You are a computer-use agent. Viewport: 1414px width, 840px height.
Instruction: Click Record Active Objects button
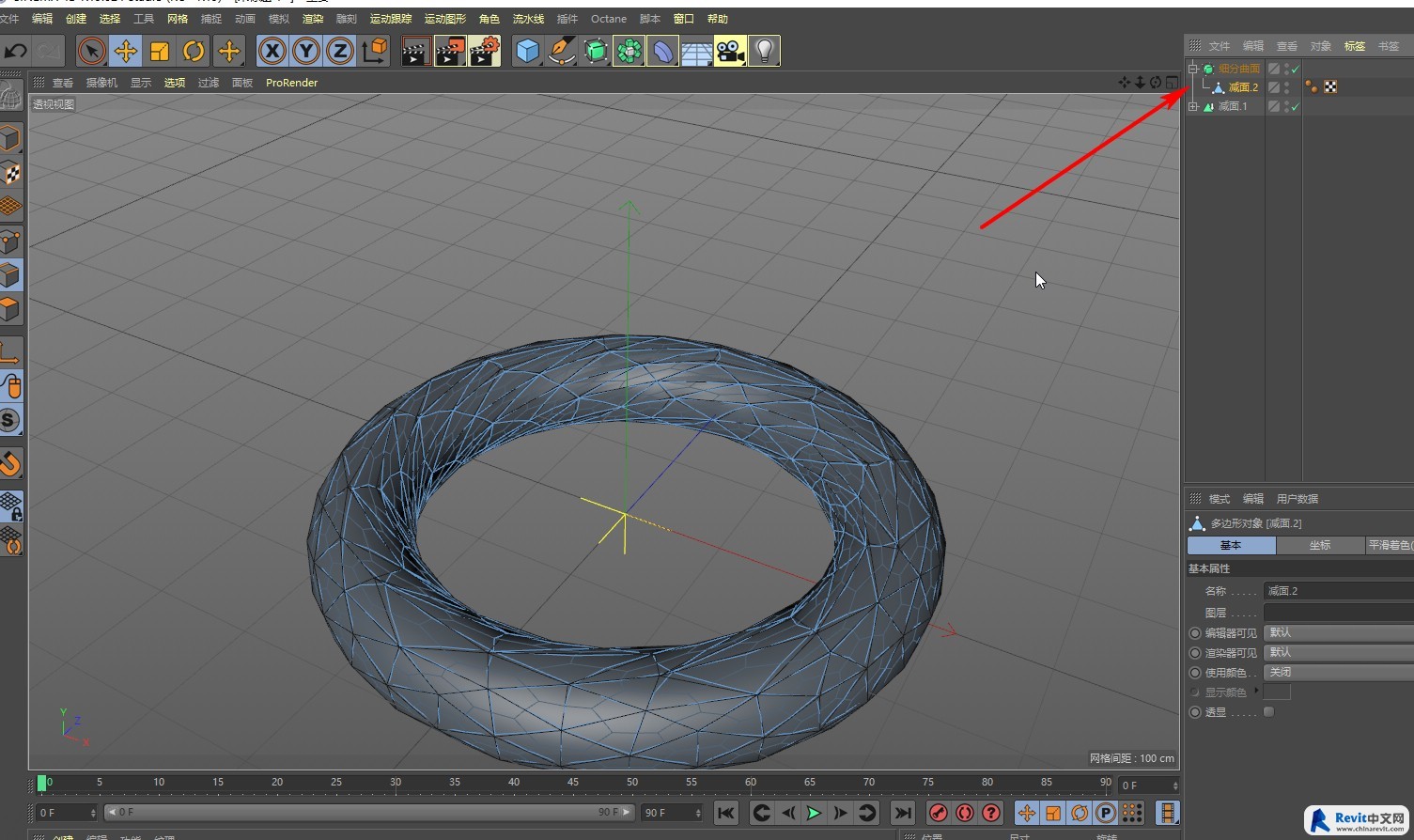[938, 813]
